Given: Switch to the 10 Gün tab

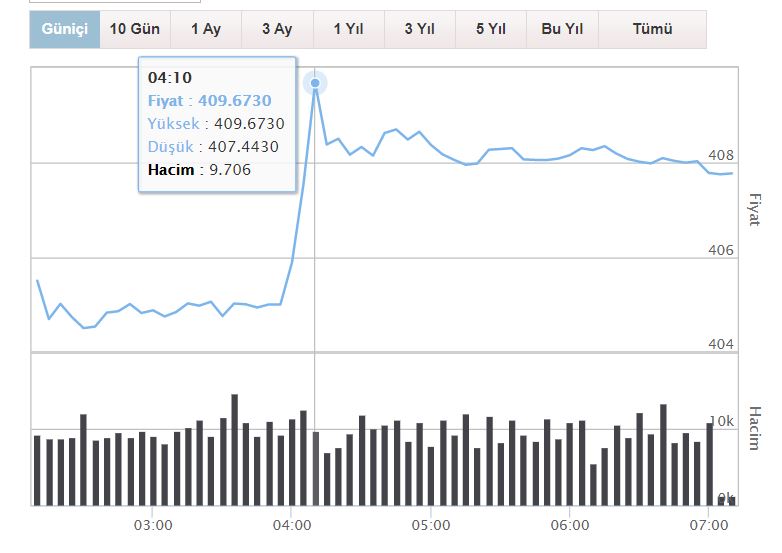Looking at the screenshot, I should (135, 29).
